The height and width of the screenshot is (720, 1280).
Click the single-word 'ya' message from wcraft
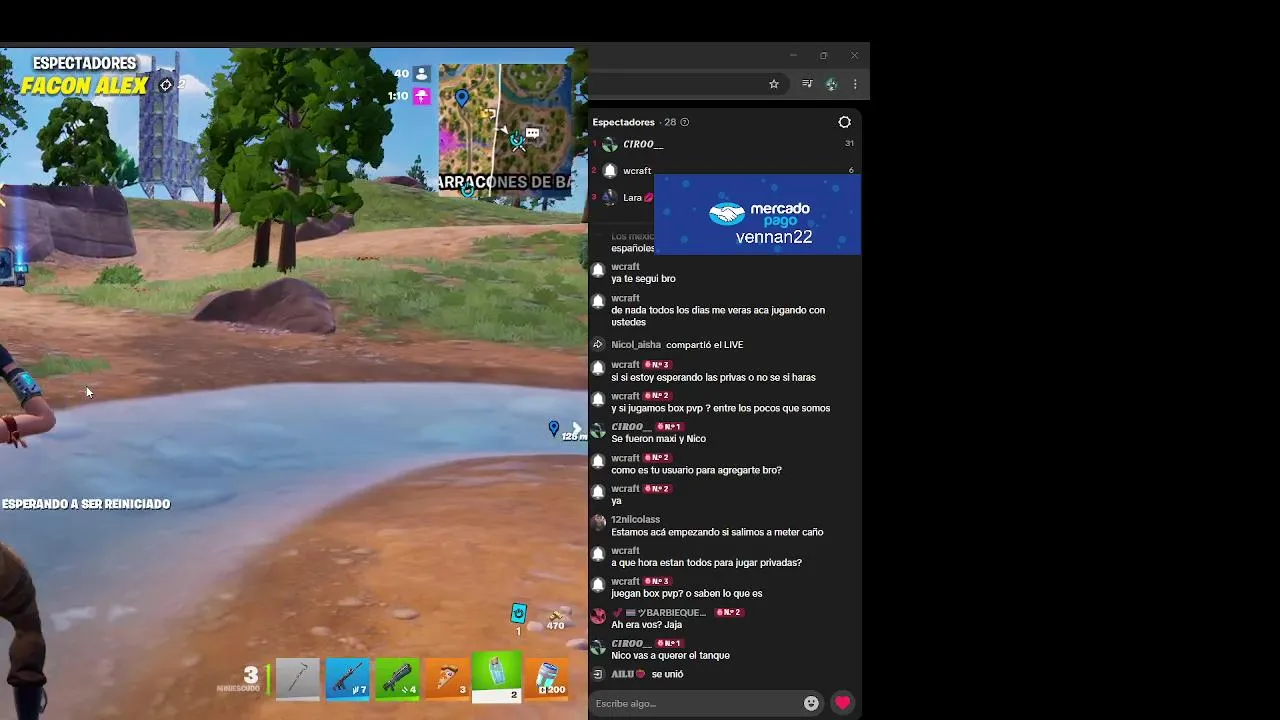point(616,501)
